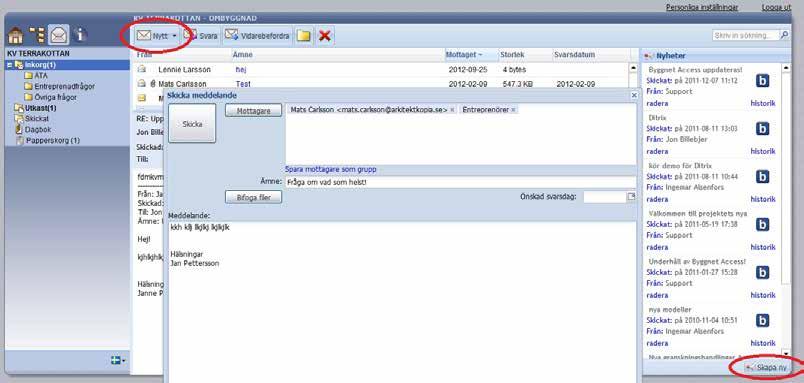The width and height of the screenshot is (804, 383).
Task: Open Personliga inställningar link
Action: point(702,7)
